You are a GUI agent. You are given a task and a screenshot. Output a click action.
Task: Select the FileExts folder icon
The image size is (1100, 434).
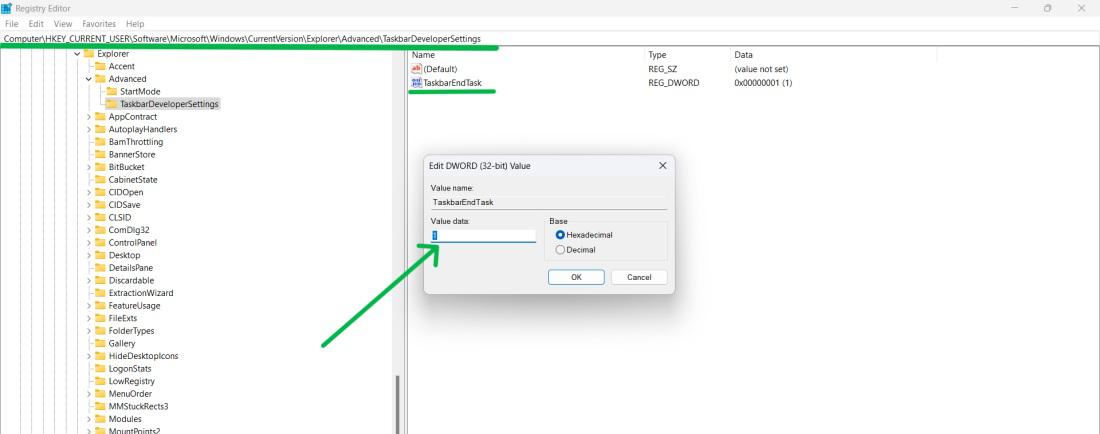pyautogui.click(x=100, y=318)
